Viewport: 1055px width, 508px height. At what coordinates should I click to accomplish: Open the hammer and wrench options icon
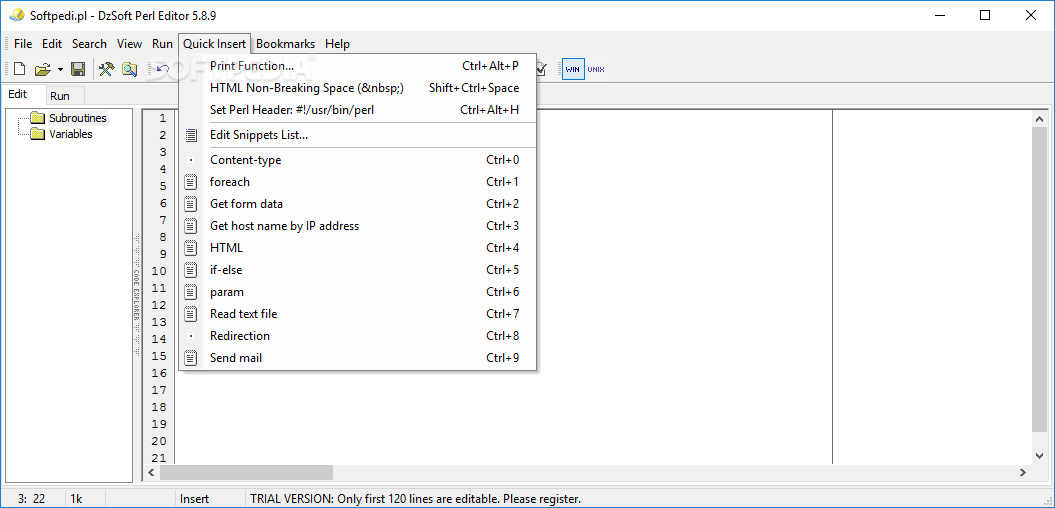click(x=106, y=69)
